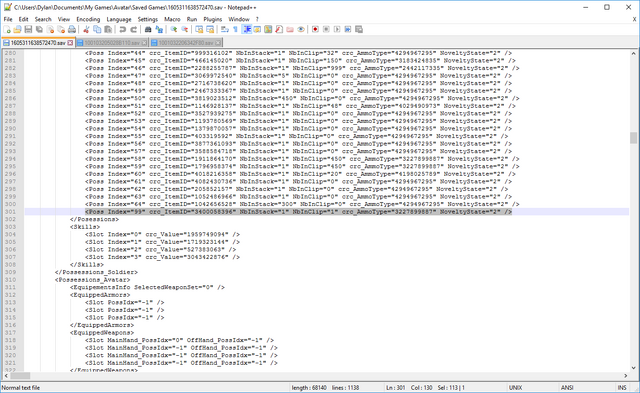Click line number 301 in the margin
Image resolution: width=640 pixels, height=393 pixels.
pos(10,212)
